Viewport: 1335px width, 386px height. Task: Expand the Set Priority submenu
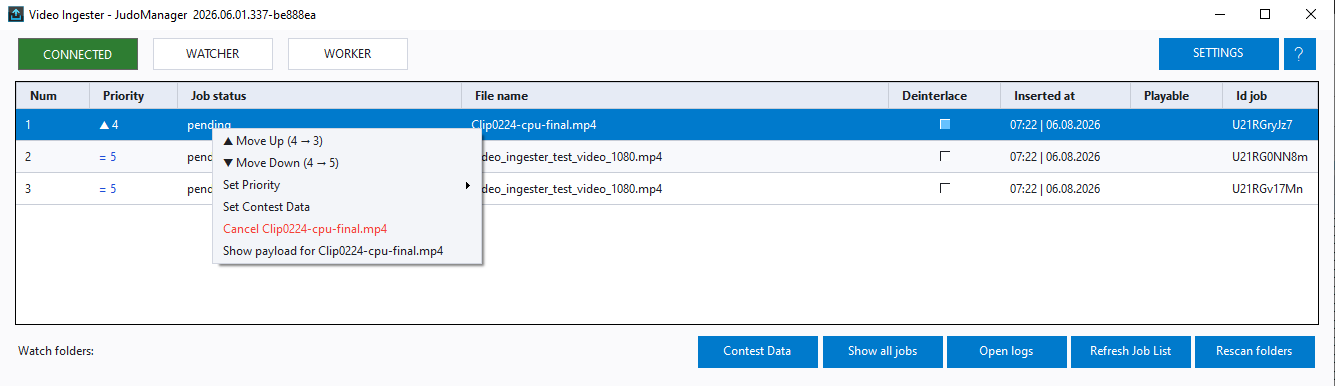347,185
